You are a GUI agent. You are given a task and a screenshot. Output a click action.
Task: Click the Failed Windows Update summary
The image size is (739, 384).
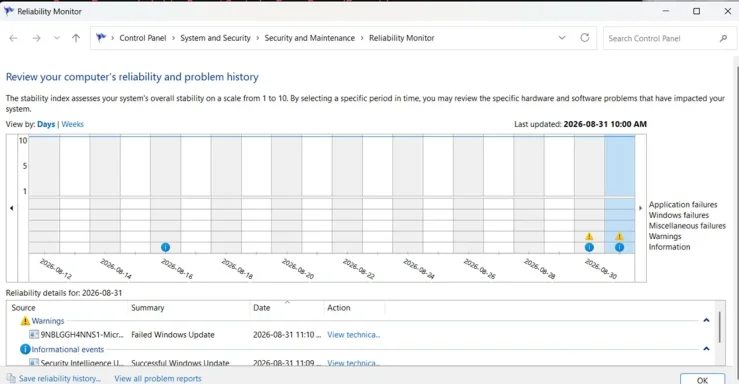click(172, 335)
